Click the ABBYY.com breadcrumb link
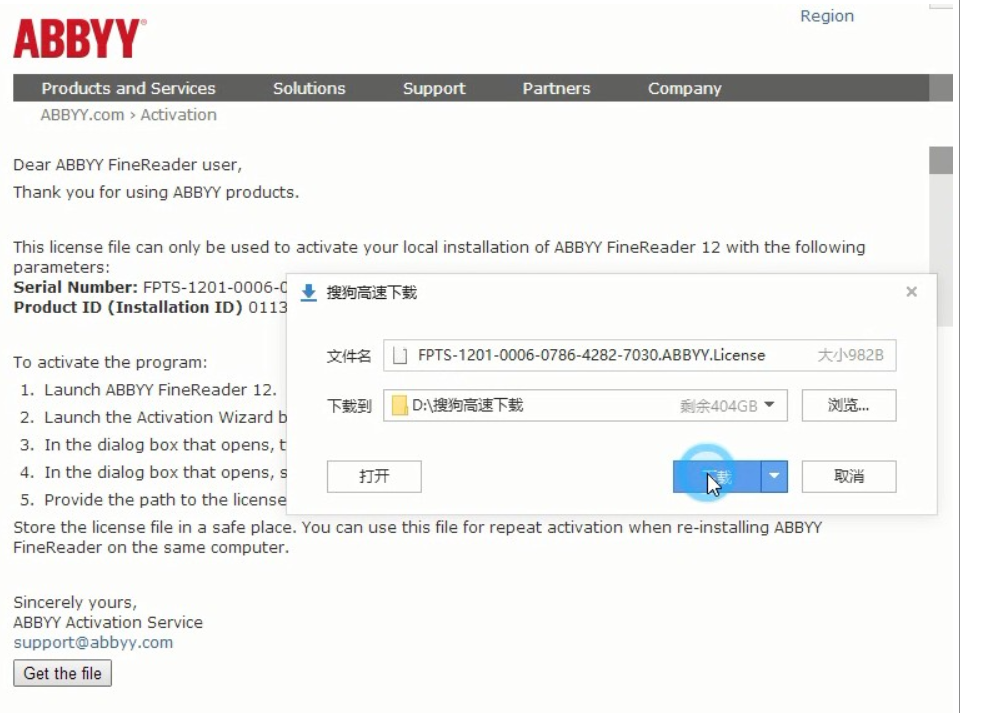The width and height of the screenshot is (981, 713). [x=83, y=115]
